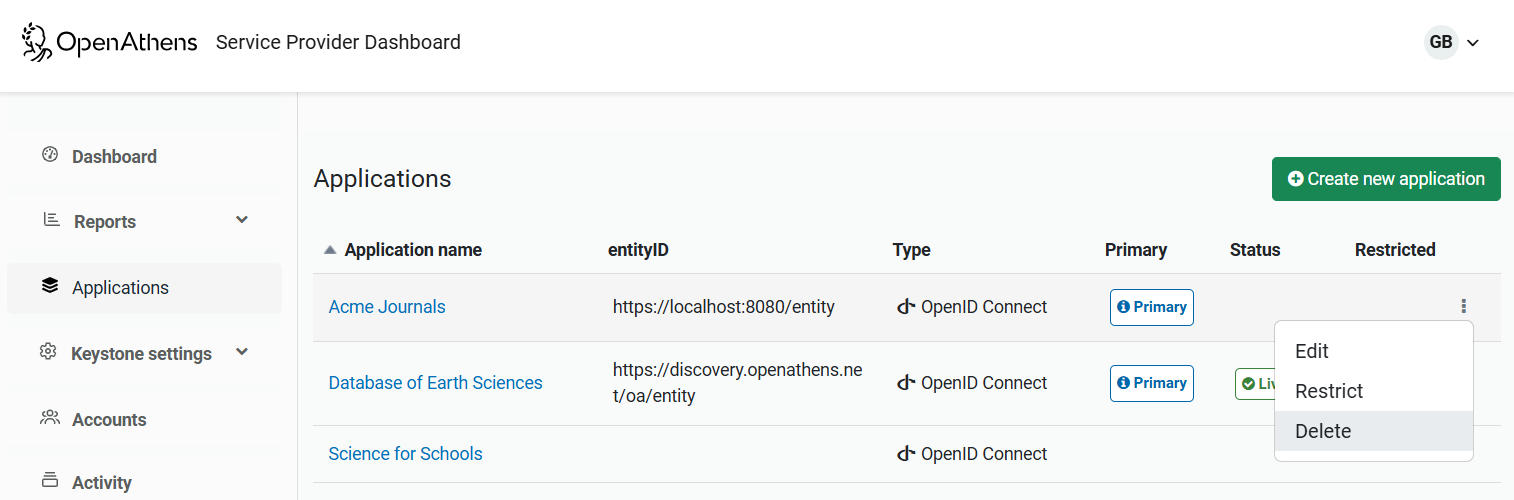Image resolution: width=1514 pixels, height=500 pixels.
Task: Click OpenID Connect icon in Acme Journals row
Action: [906, 307]
